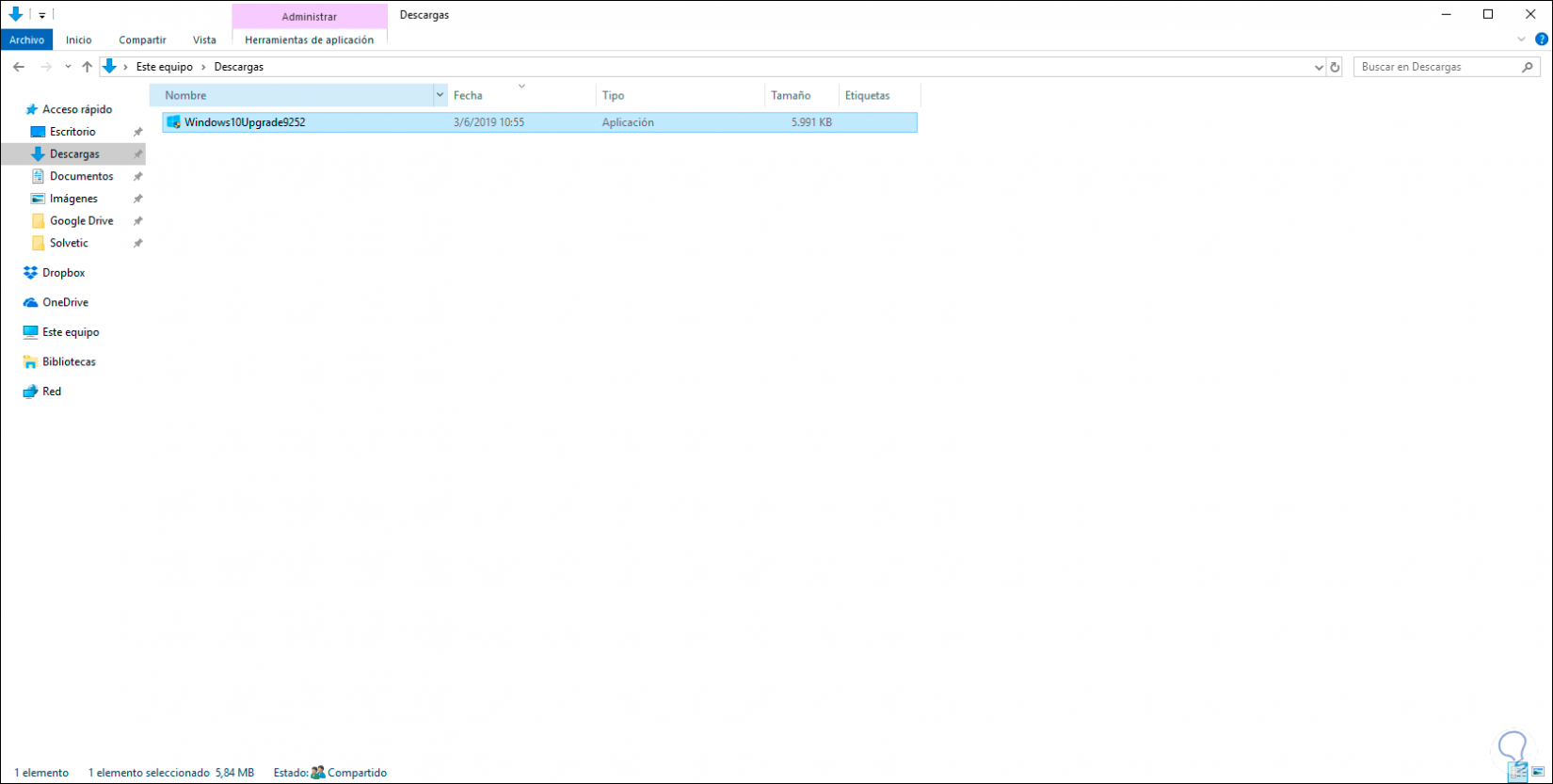Open Escritorio in the sidebar
This screenshot has height=784, width=1553.
click(72, 132)
